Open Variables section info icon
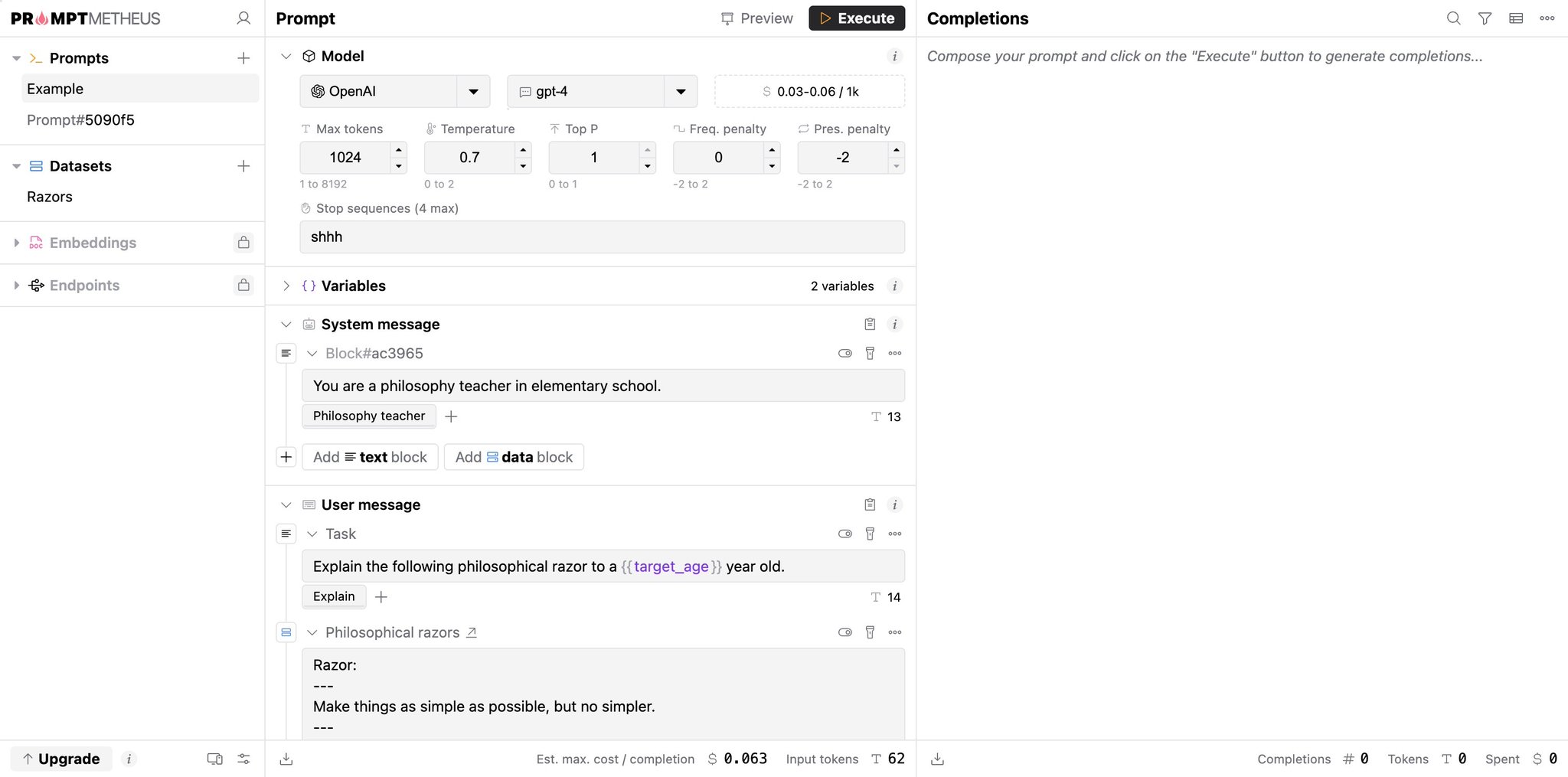This screenshot has height=777, width=1568. pos(894,286)
